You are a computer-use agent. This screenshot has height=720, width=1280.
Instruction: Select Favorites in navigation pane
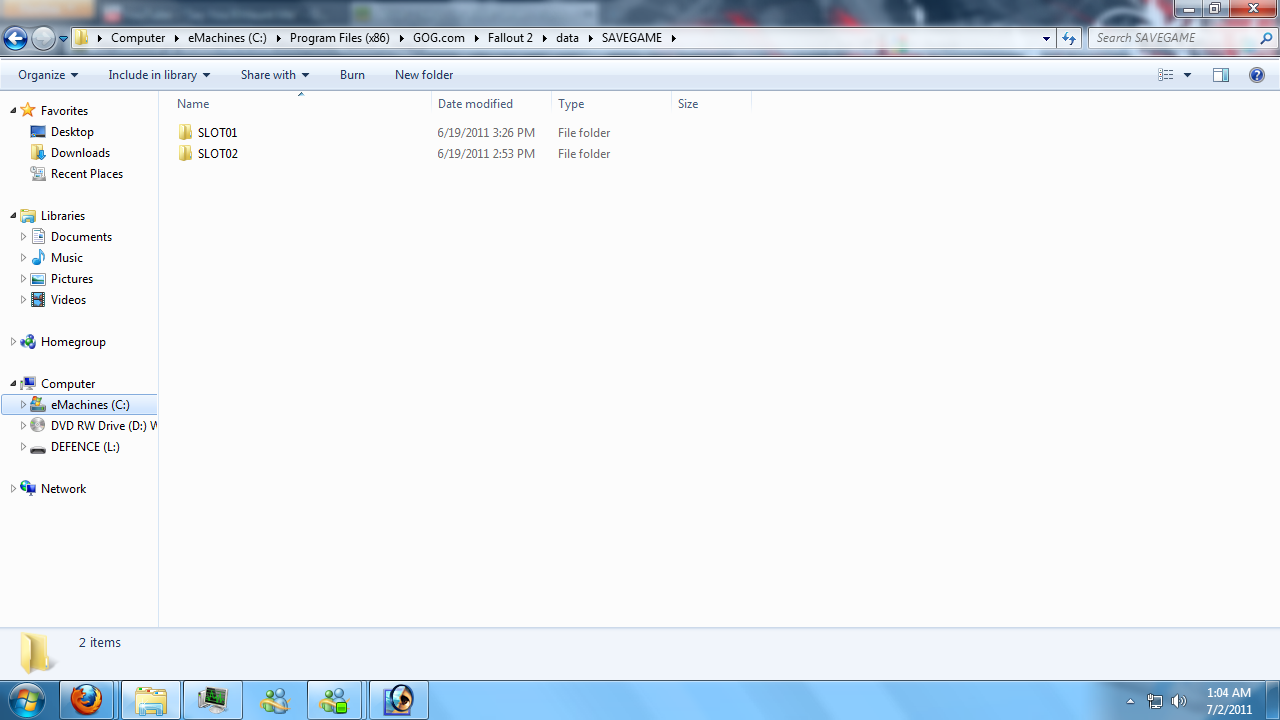pyautogui.click(x=64, y=111)
